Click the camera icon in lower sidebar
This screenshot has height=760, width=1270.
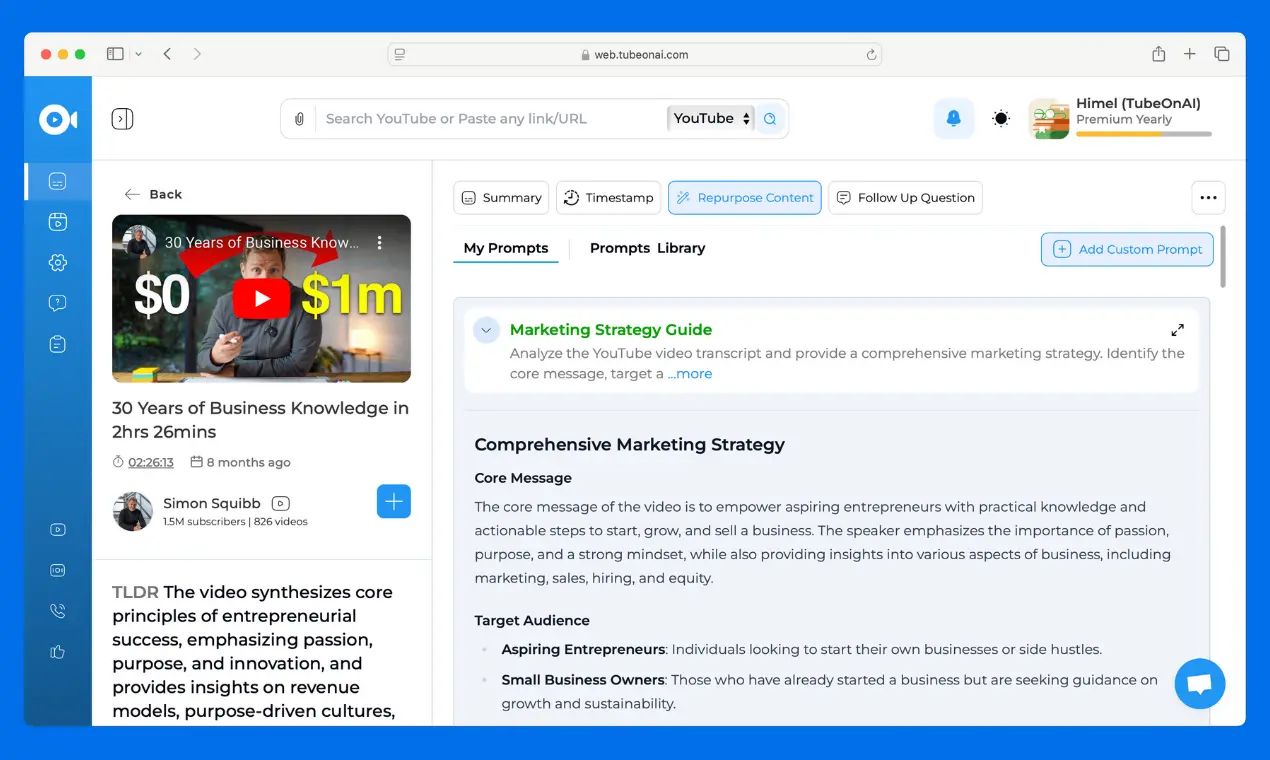pos(58,570)
